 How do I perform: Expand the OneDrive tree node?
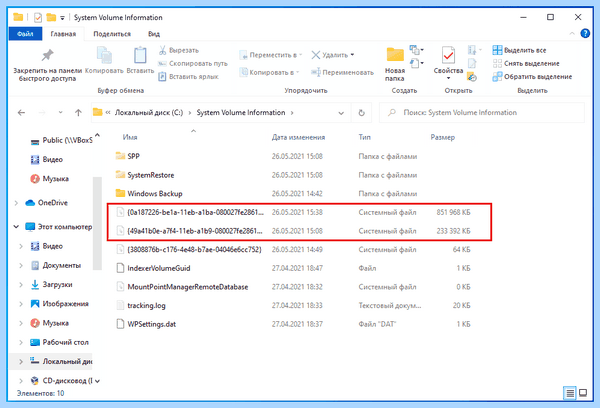pos(16,203)
